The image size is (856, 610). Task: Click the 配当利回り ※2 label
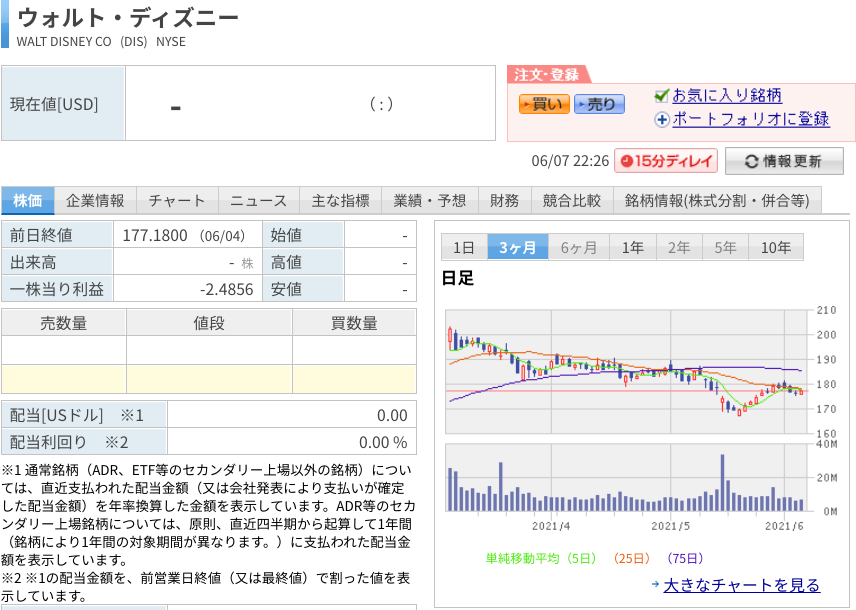pyautogui.click(x=69, y=442)
